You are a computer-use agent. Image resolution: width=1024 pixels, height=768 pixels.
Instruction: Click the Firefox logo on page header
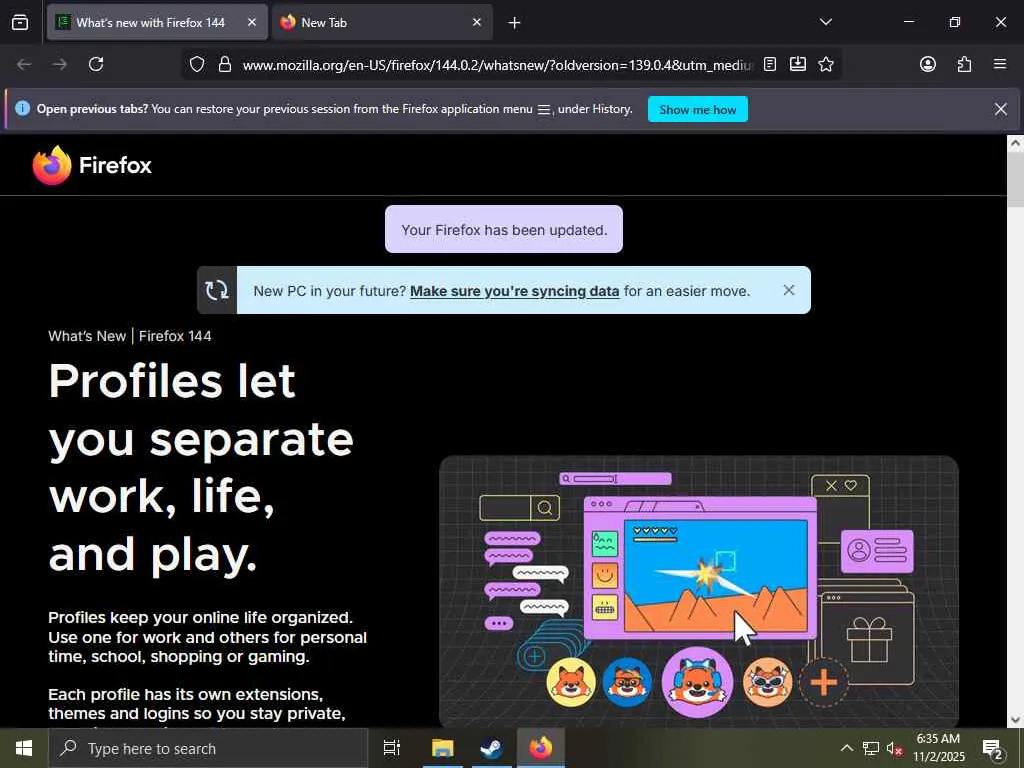[x=92, y=165]
